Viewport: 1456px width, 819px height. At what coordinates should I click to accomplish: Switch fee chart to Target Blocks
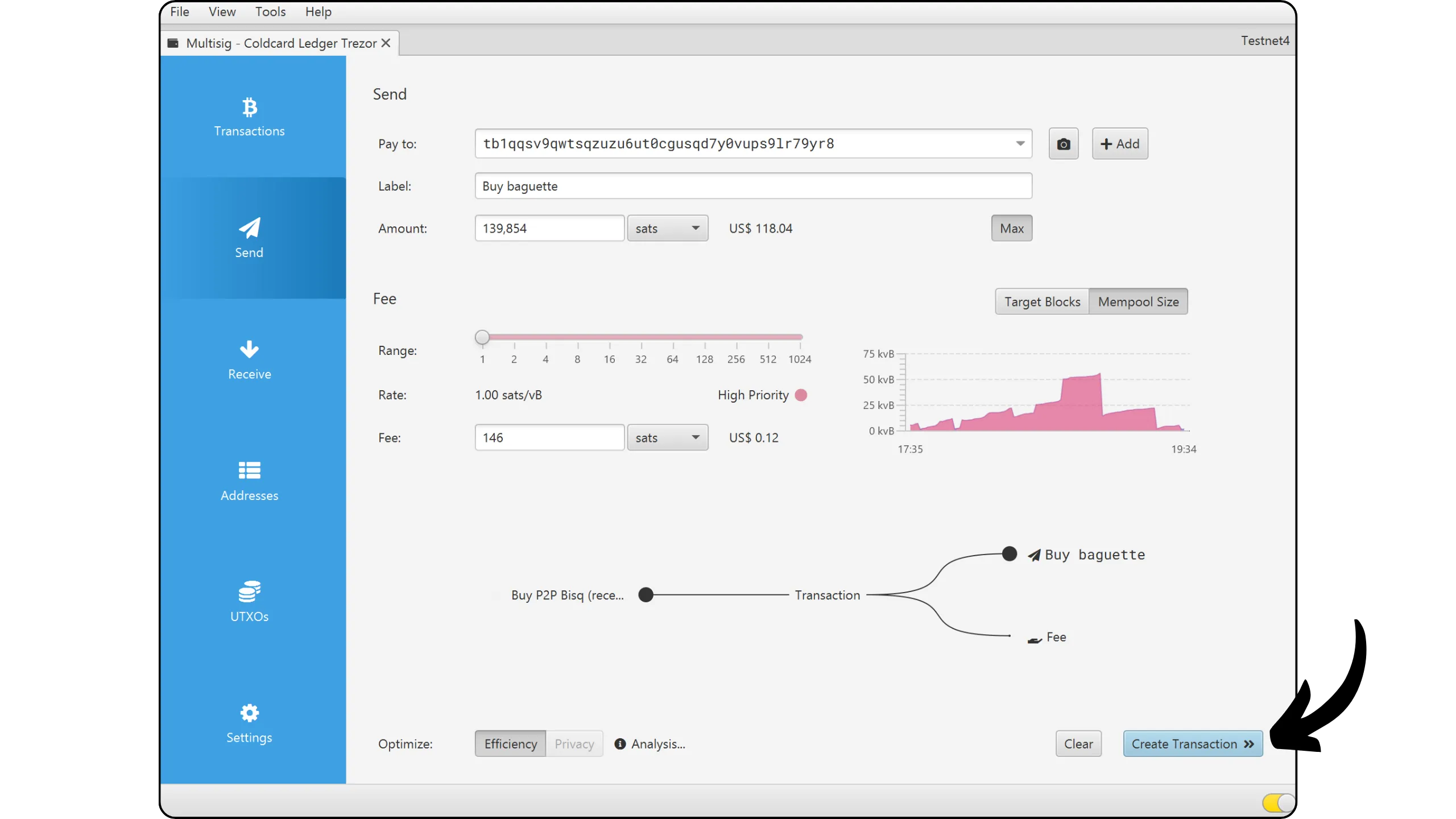[1042, 302]
